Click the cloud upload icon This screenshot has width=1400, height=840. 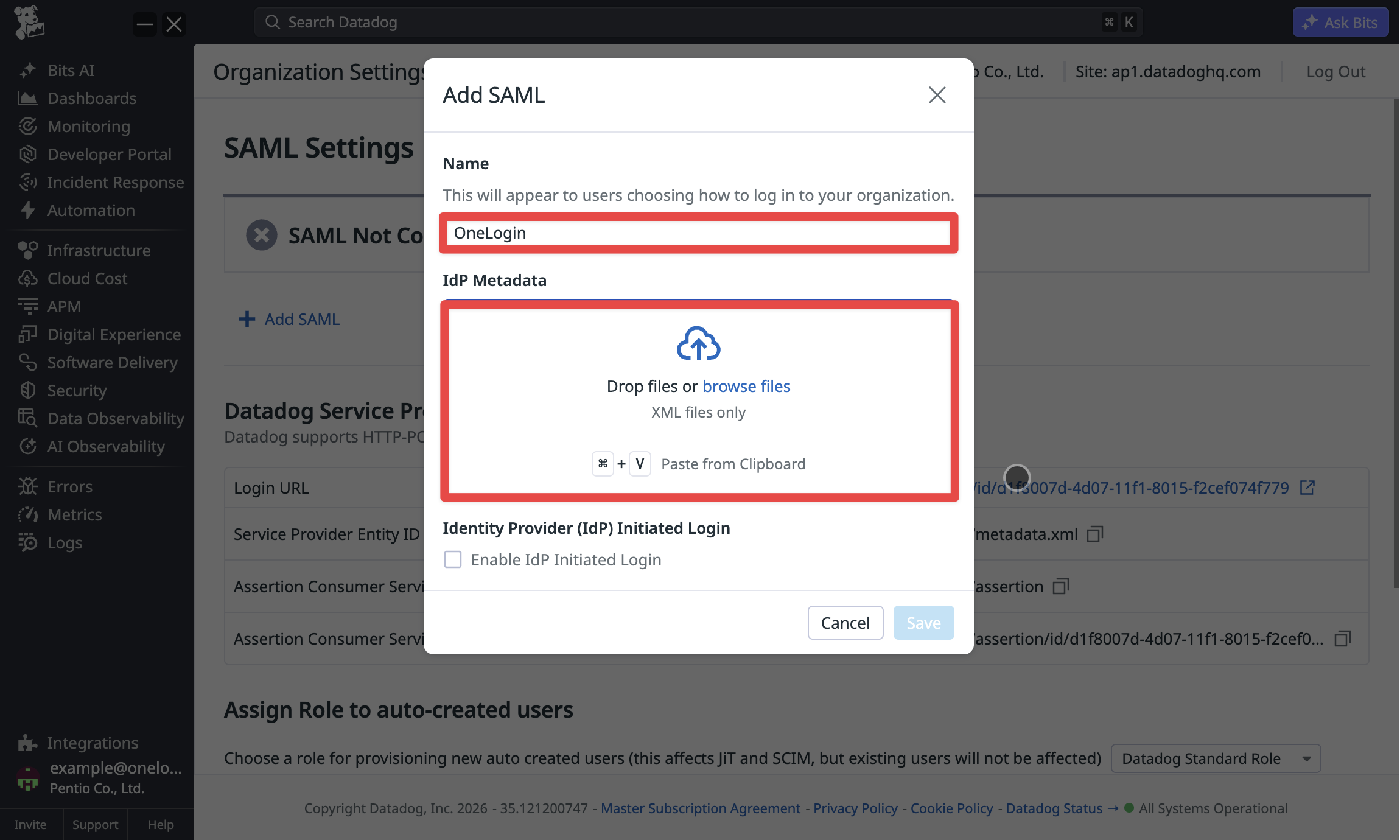click(x=698, y=343)
